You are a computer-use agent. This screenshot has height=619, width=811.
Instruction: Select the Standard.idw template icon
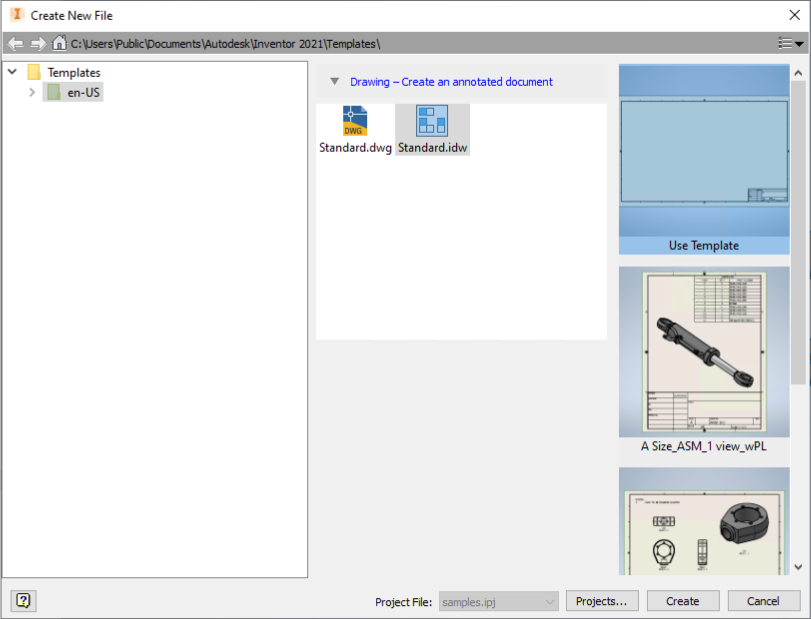click(432, 120)
